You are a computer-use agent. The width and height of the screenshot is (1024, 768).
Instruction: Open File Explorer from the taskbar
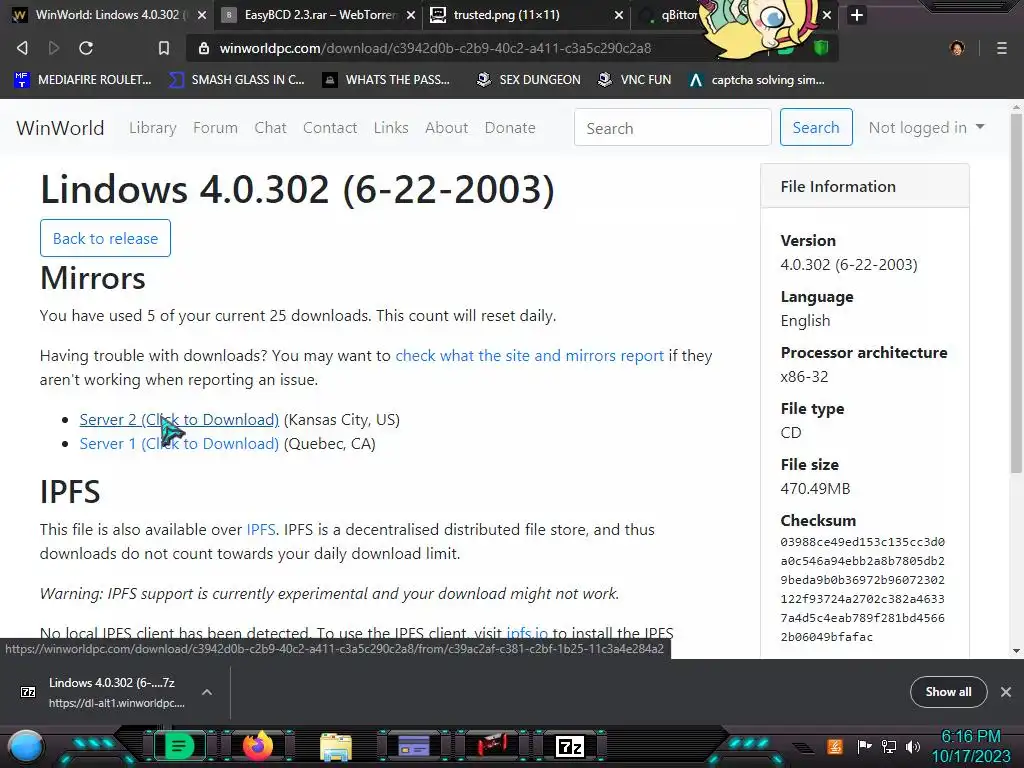[x=336, y=747]
